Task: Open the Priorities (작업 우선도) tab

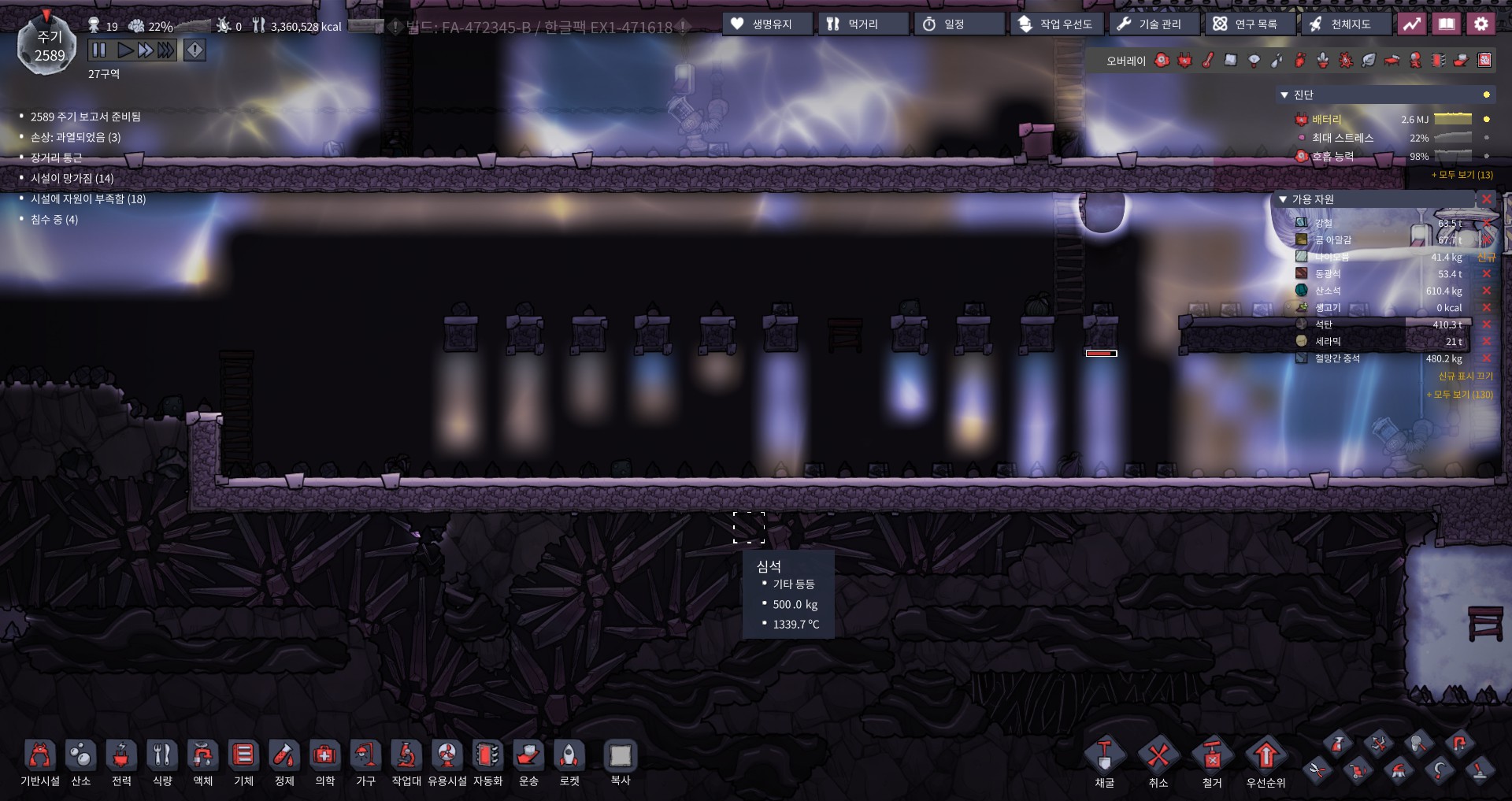Action: click(1056, 24)
